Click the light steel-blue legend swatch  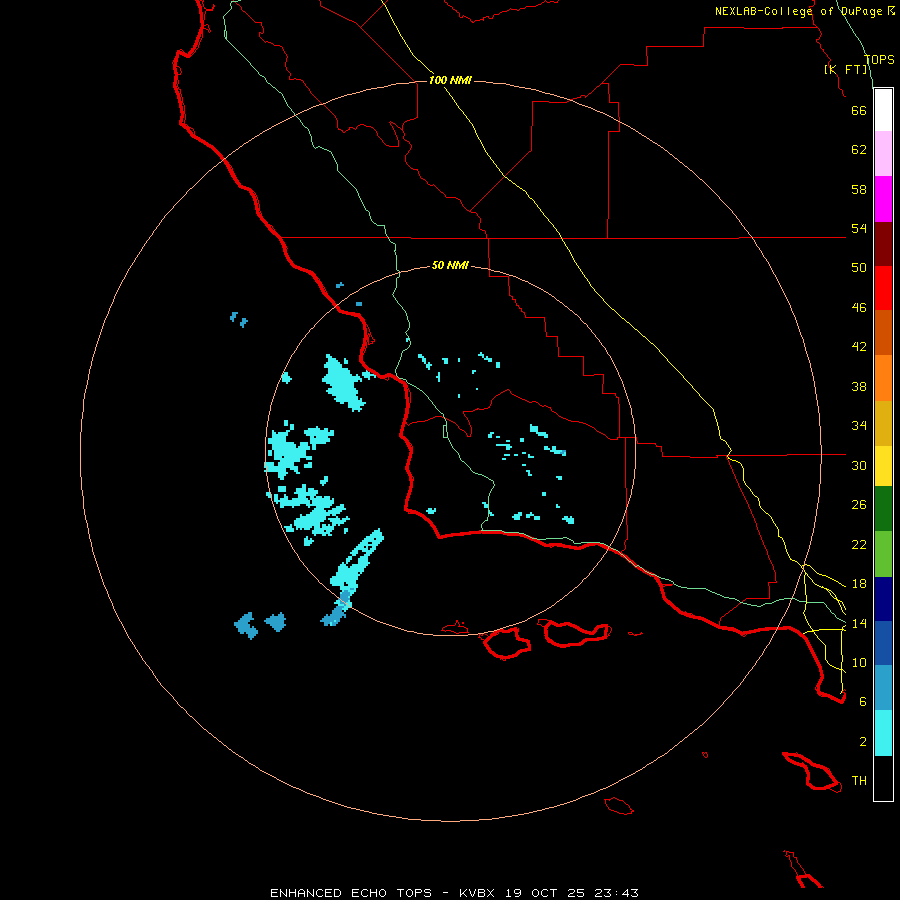(883, 688)
